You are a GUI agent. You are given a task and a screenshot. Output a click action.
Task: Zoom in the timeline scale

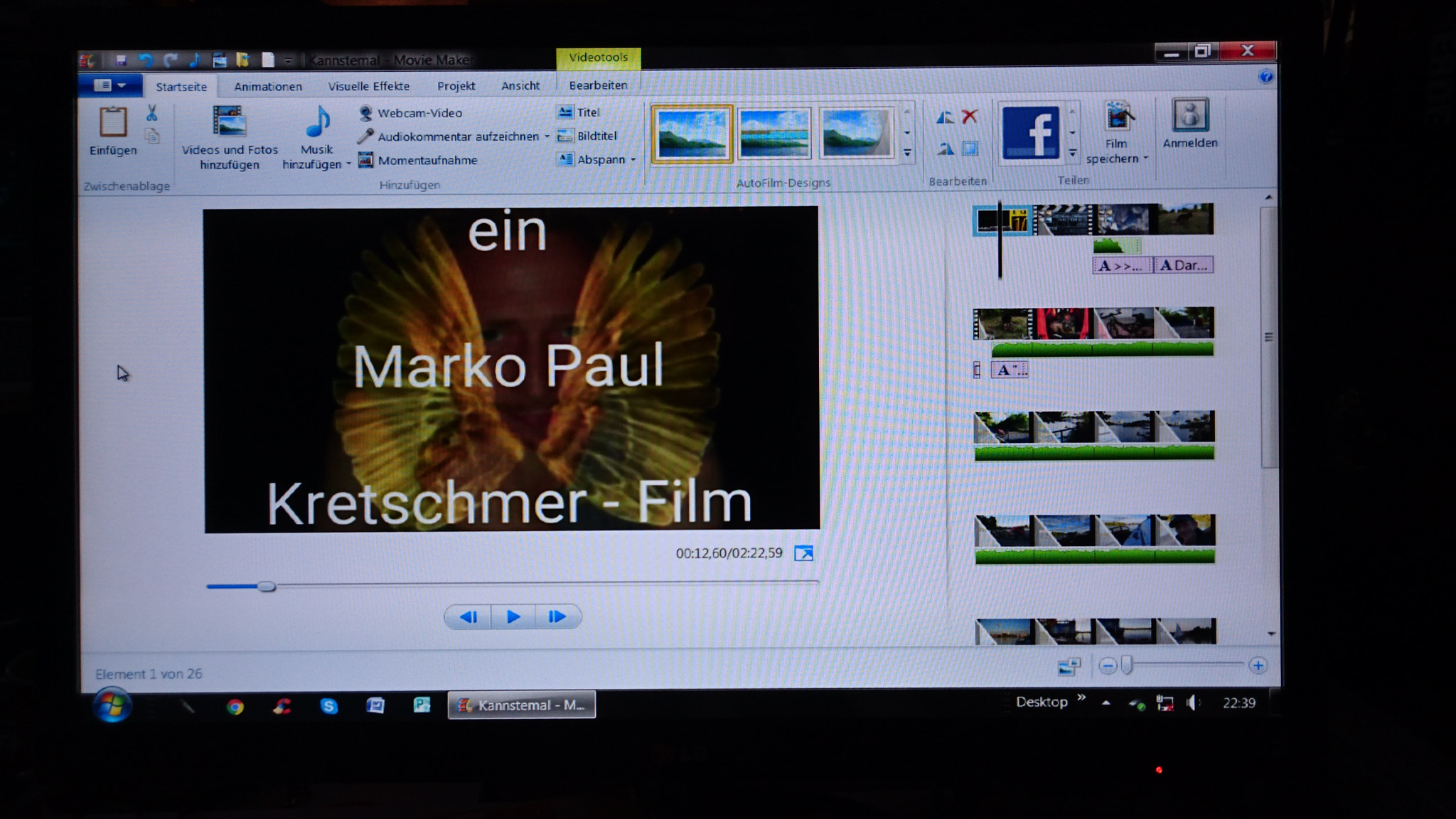click(x=1258, y=665)
